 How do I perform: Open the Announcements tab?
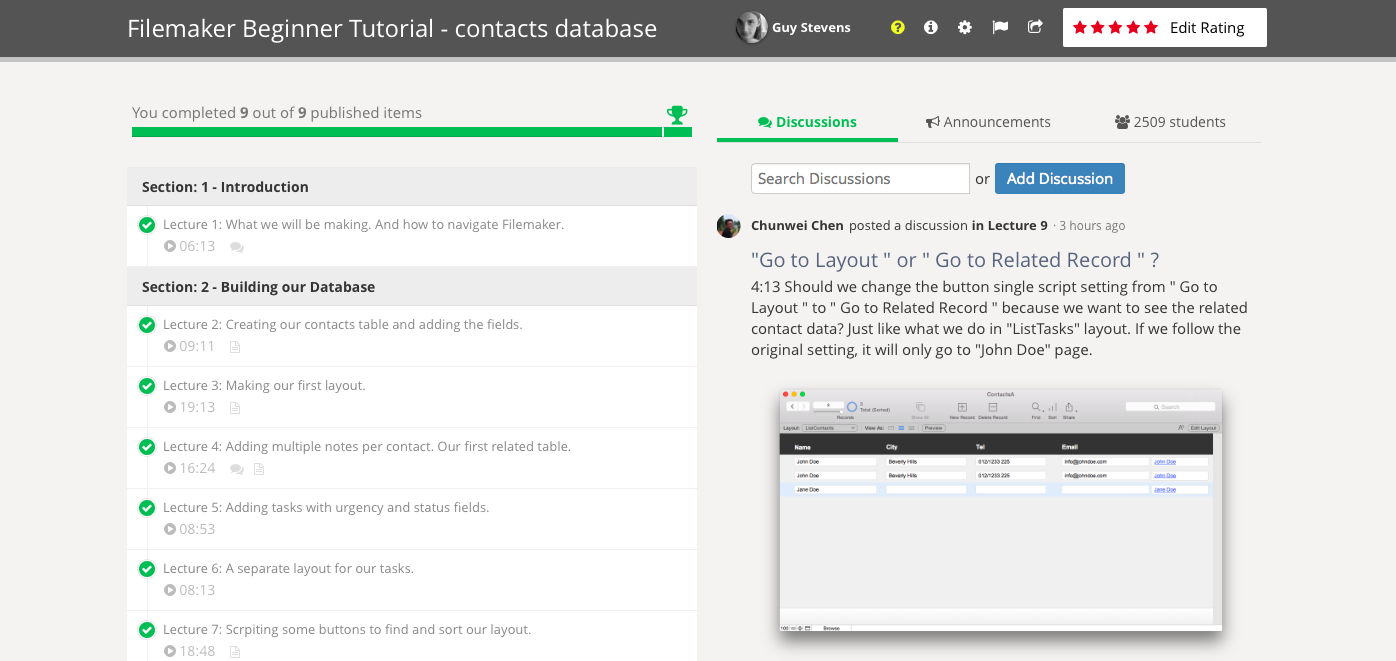(988, 122)
